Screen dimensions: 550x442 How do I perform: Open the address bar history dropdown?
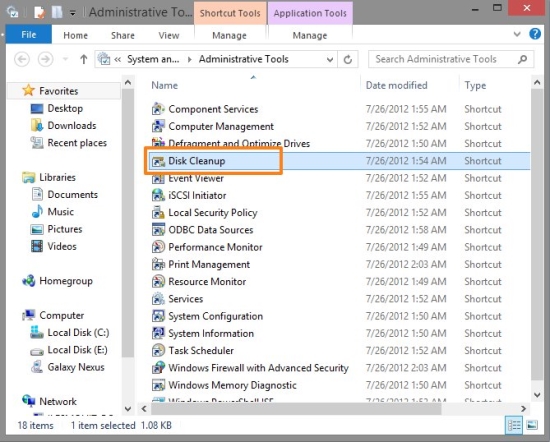(x=330, y=59)
